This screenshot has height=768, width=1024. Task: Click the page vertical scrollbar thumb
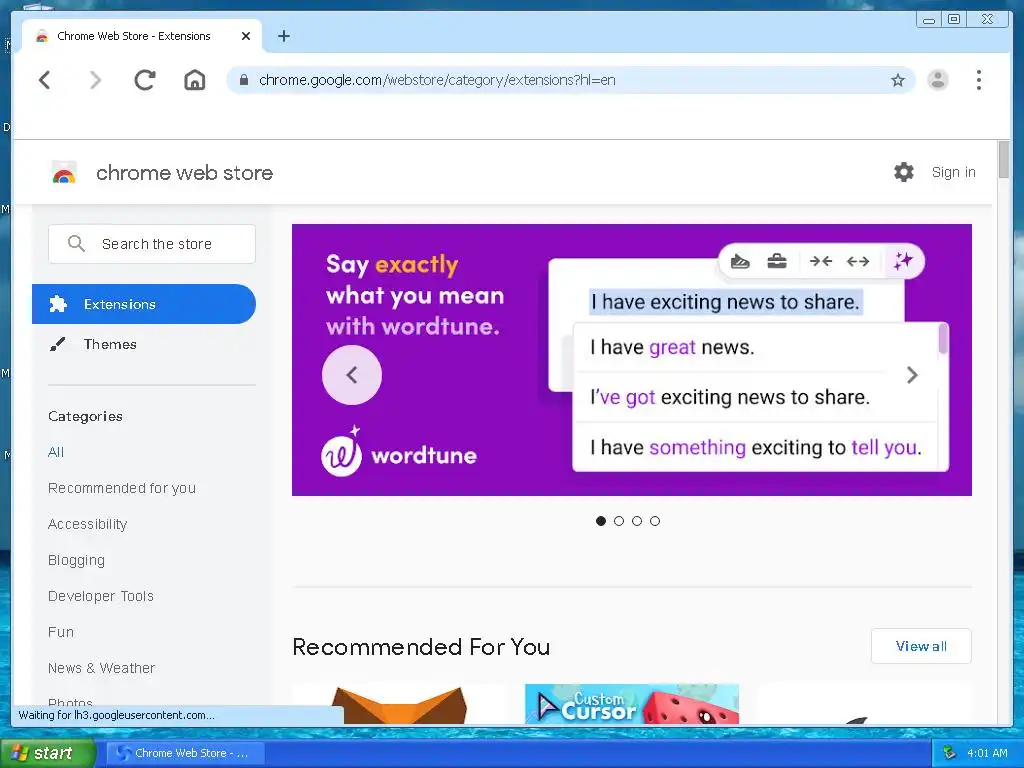1004,159
